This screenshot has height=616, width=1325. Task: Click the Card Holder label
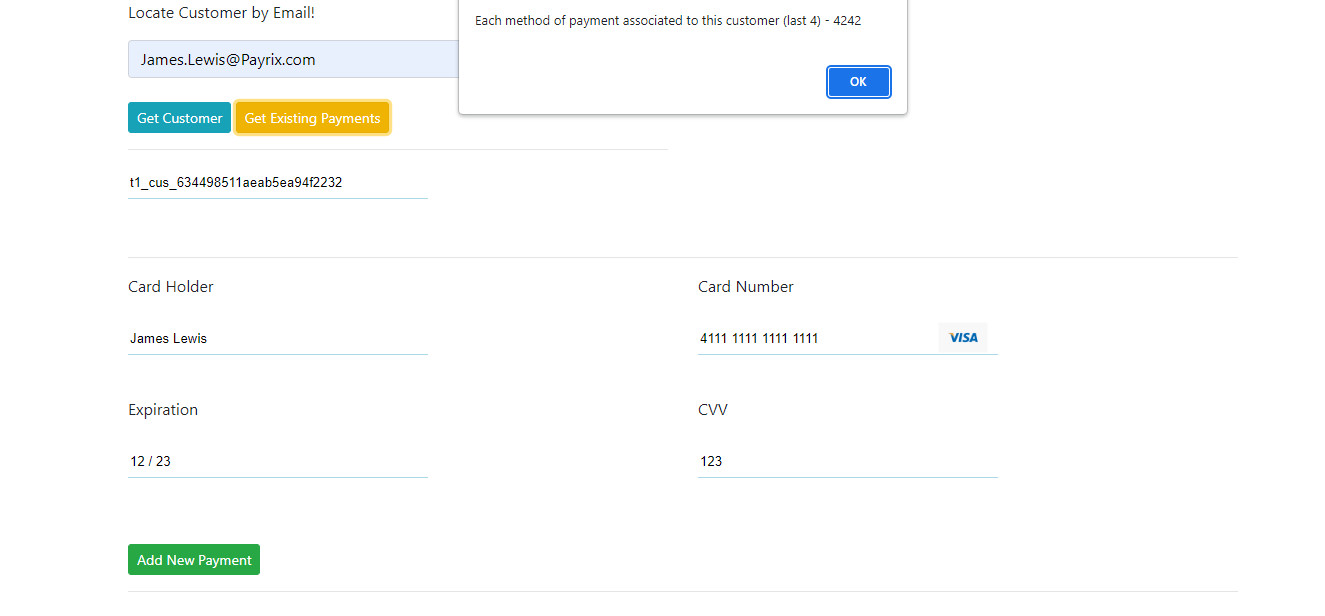point(171,287)
